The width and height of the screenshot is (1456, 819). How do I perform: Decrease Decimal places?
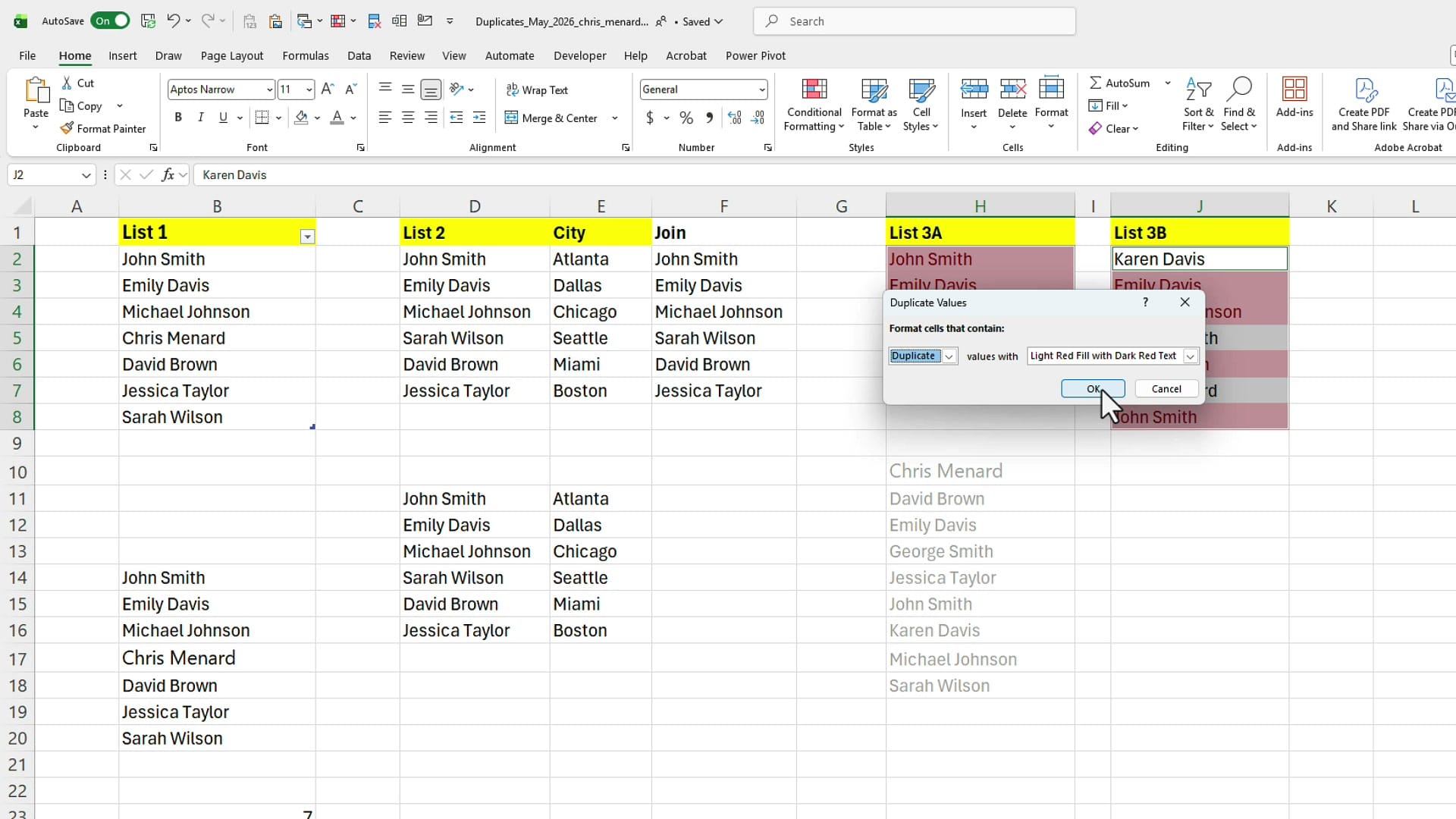[x=758, y=118]
